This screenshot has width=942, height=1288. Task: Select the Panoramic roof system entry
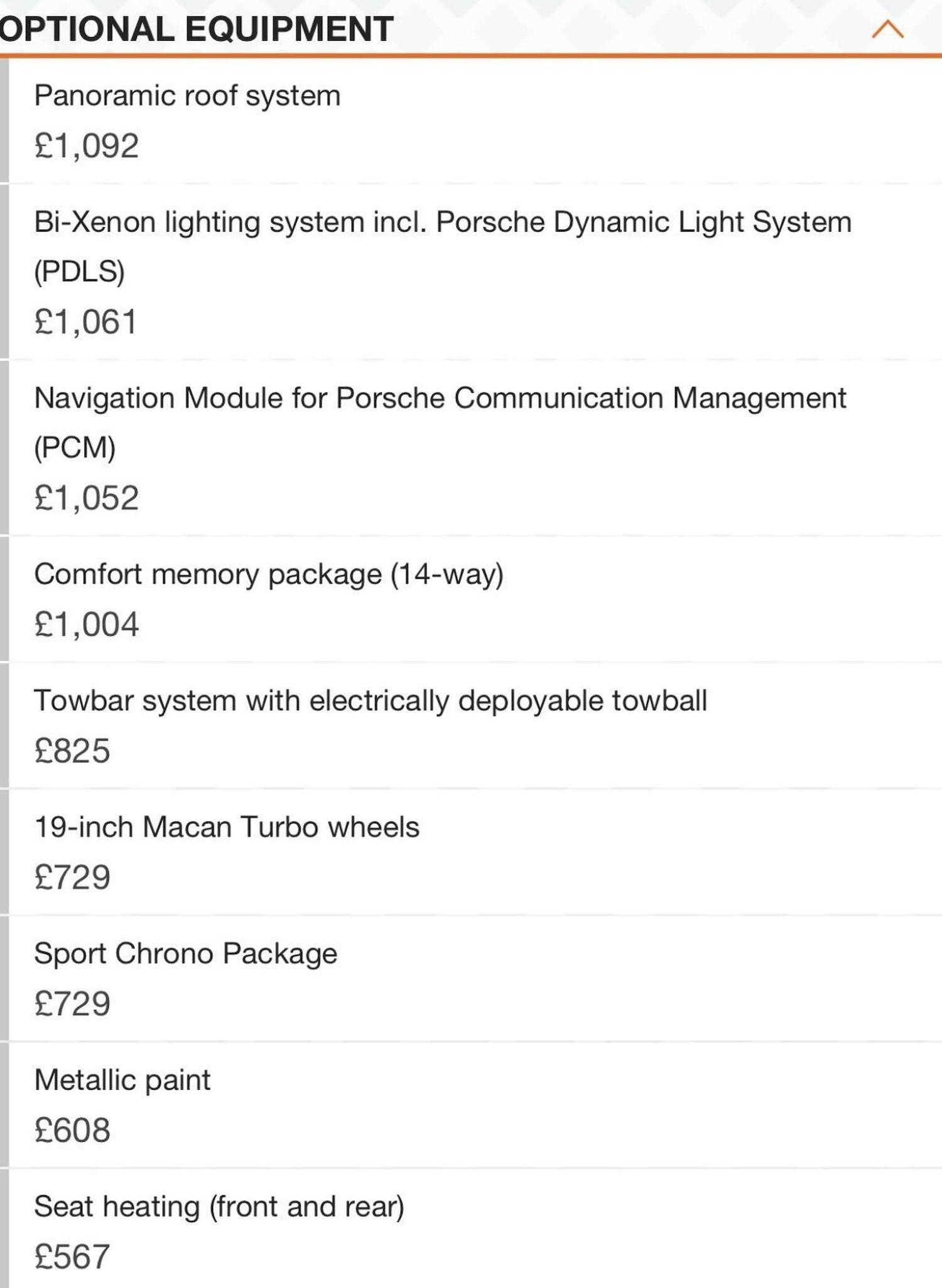(x=187, y=95)
